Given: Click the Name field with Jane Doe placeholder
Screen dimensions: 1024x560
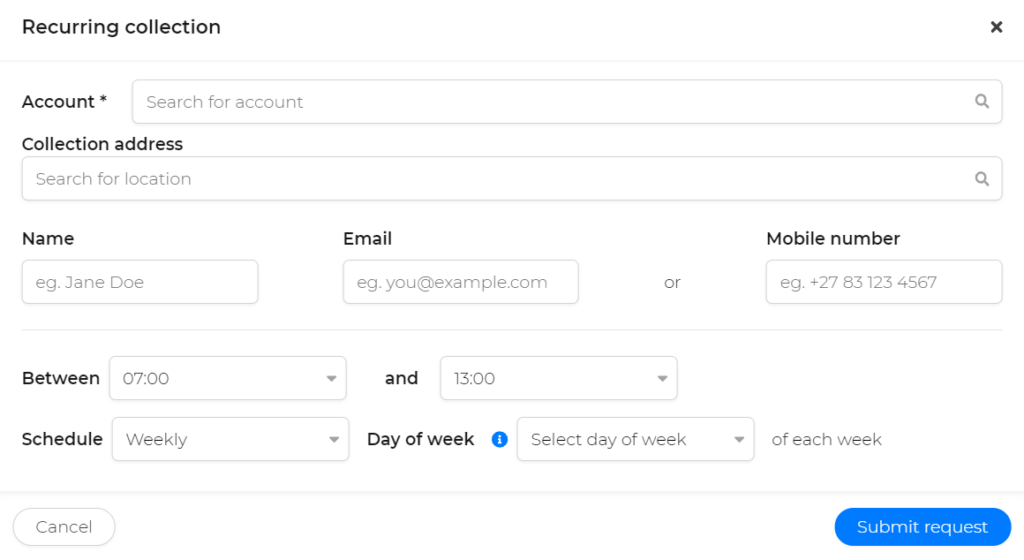Looking at the screenshot, I should 140,282.
